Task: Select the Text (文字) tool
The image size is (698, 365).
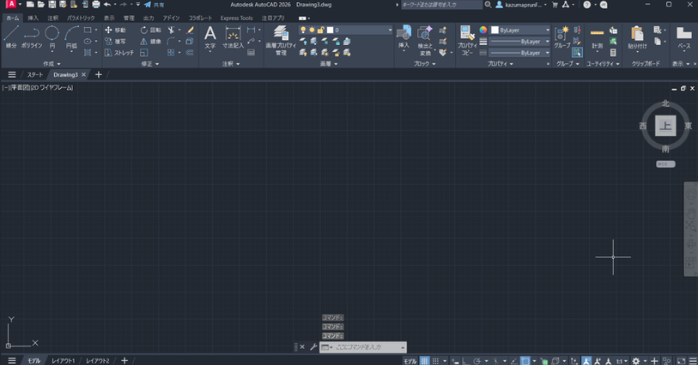Action: pyautogui.click(x=210, y=37)
